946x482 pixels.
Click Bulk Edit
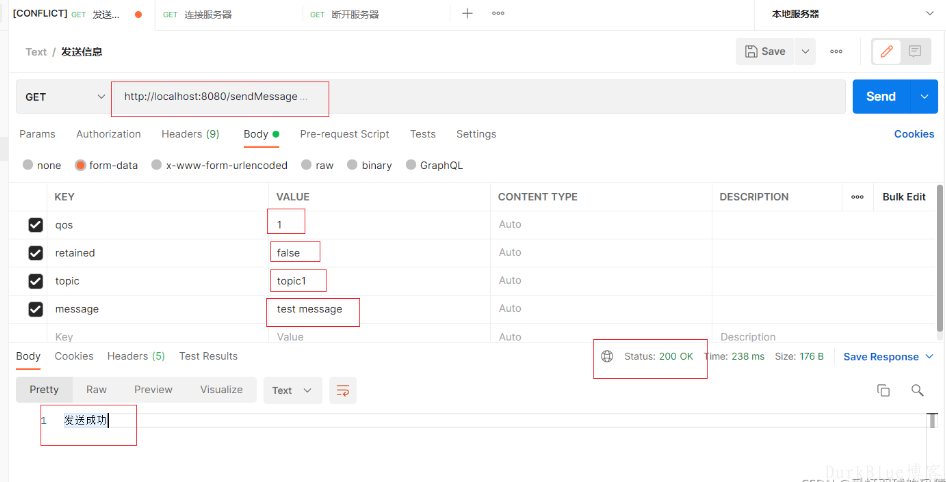904,197
